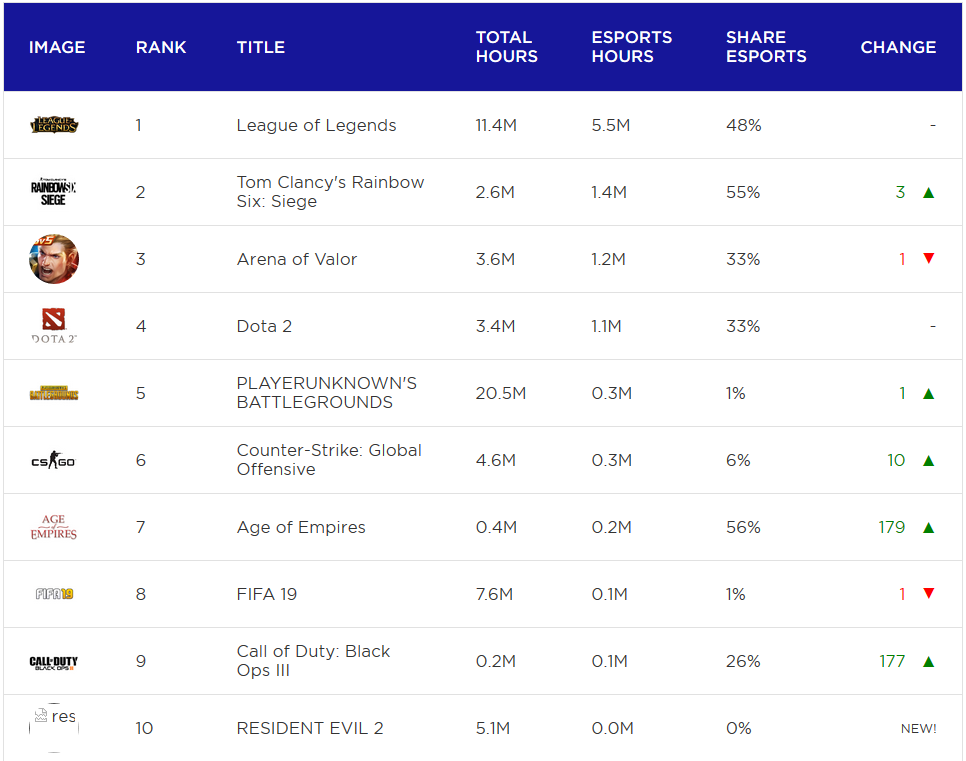Click the CS:GO logo icon
The width and height of the screenshot is (966, 761).
coord(54,460)
